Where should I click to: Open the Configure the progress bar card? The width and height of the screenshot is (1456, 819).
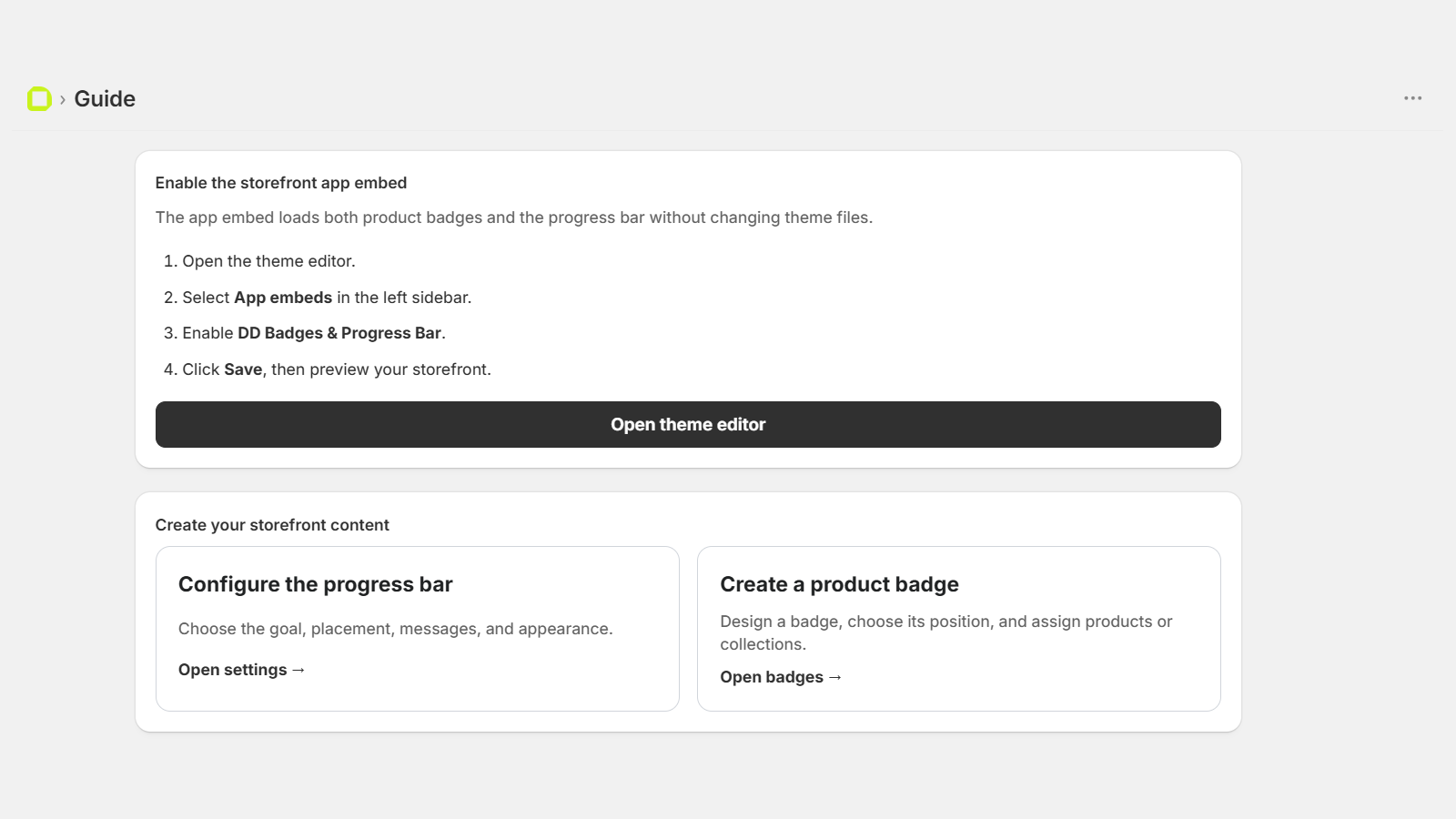[418, 629]
